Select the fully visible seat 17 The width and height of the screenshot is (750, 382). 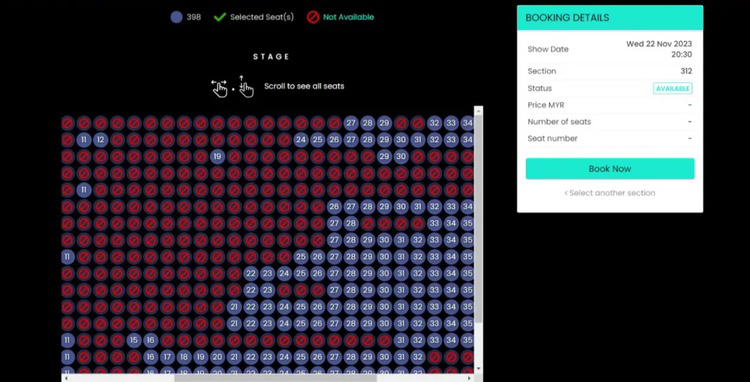click(167, 357)
